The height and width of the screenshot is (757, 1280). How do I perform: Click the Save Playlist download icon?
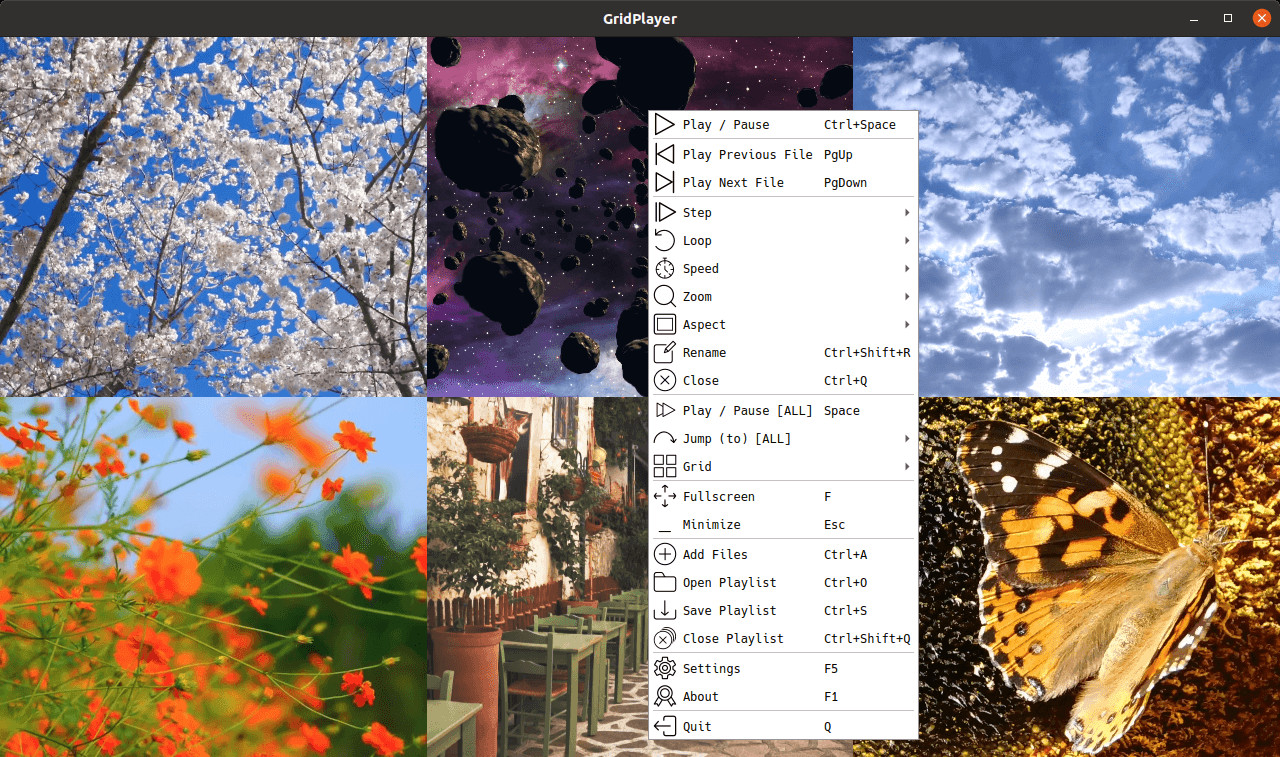click(x=665, y=610)
